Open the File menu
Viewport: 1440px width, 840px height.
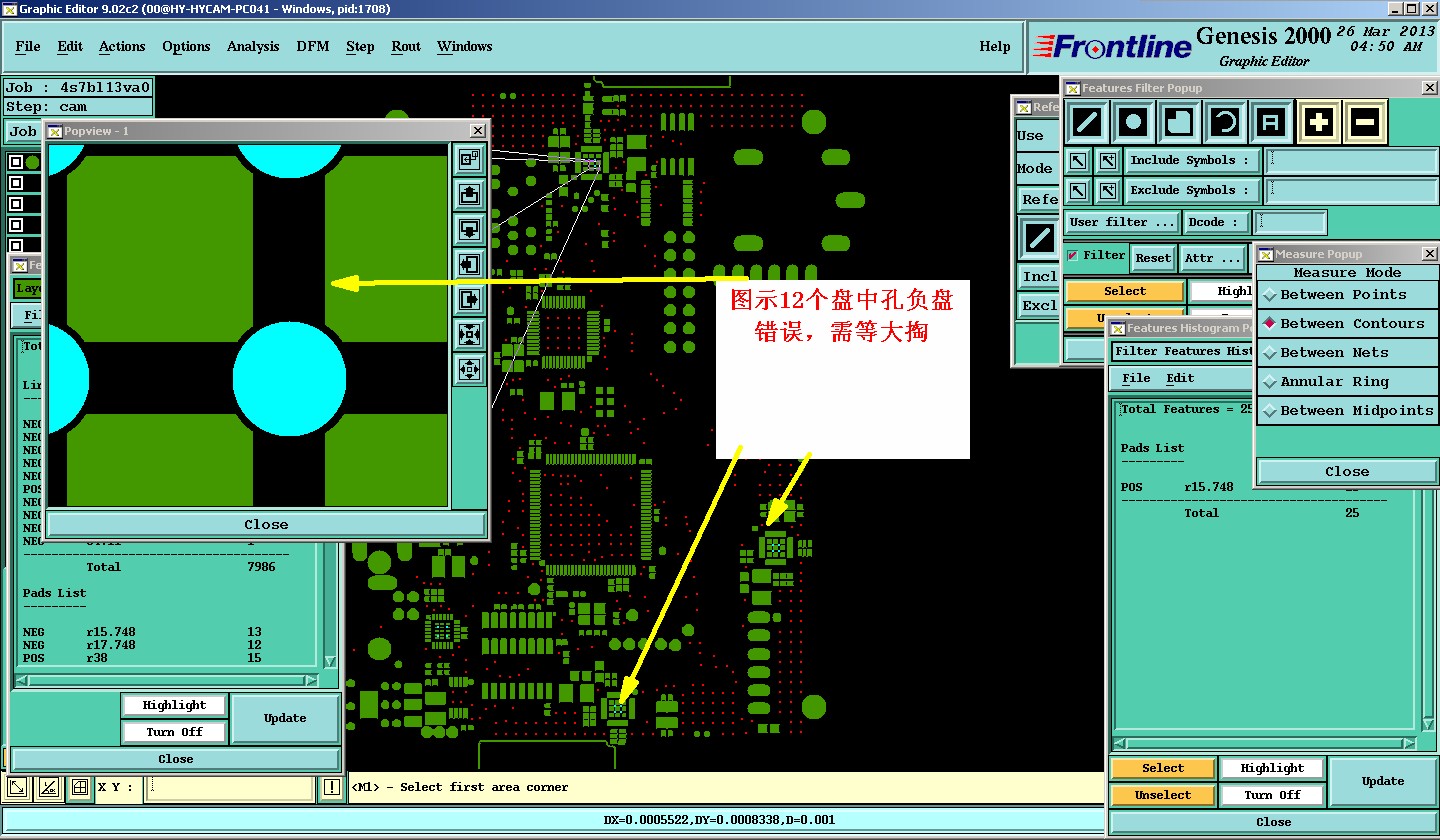[28, 47]
